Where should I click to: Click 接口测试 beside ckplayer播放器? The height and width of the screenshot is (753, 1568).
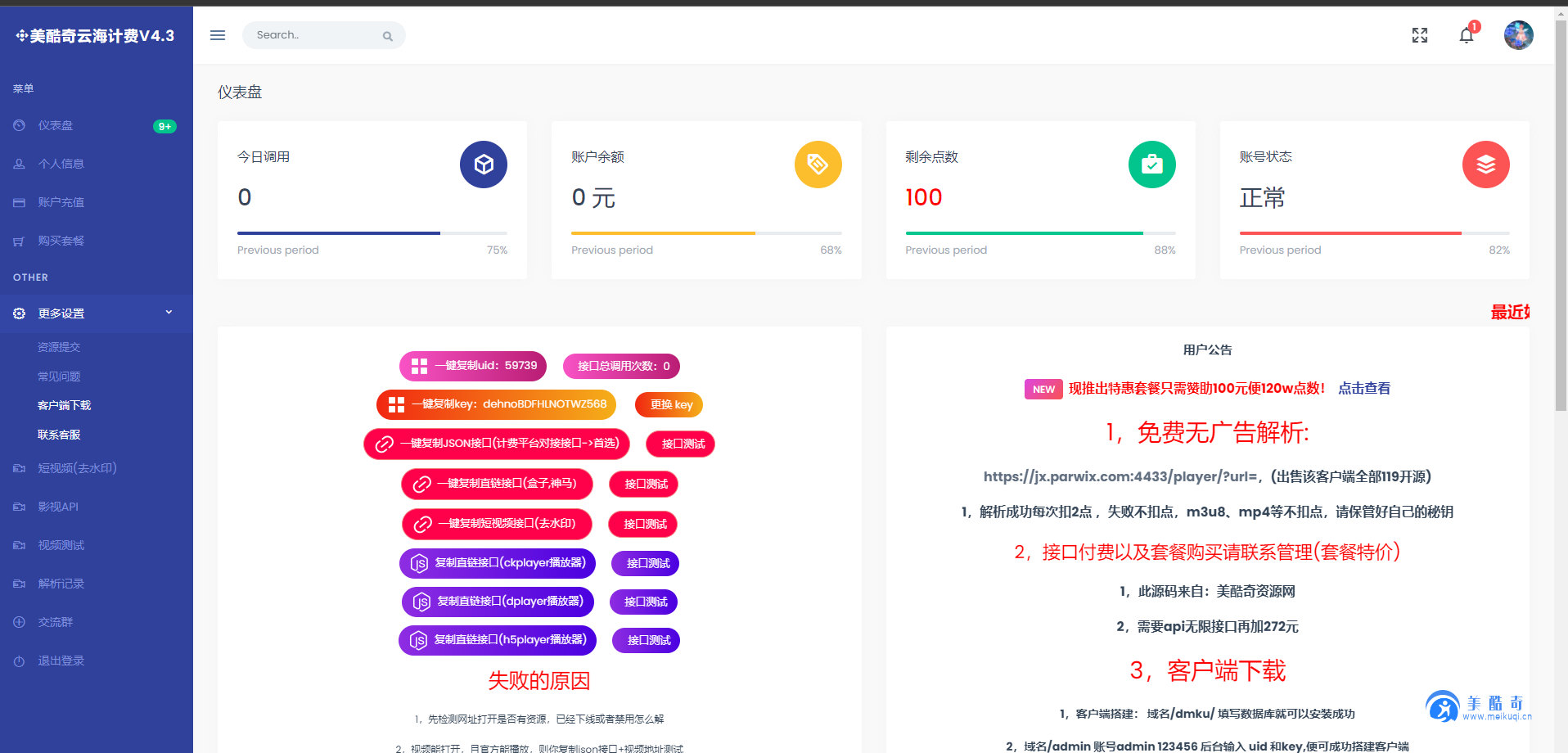(x=647, y=563)
